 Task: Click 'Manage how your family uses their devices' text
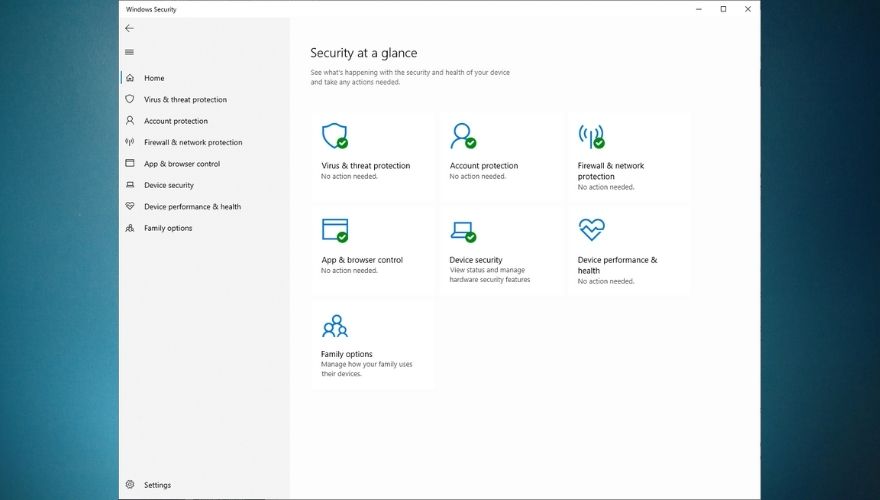pos(366,369)
